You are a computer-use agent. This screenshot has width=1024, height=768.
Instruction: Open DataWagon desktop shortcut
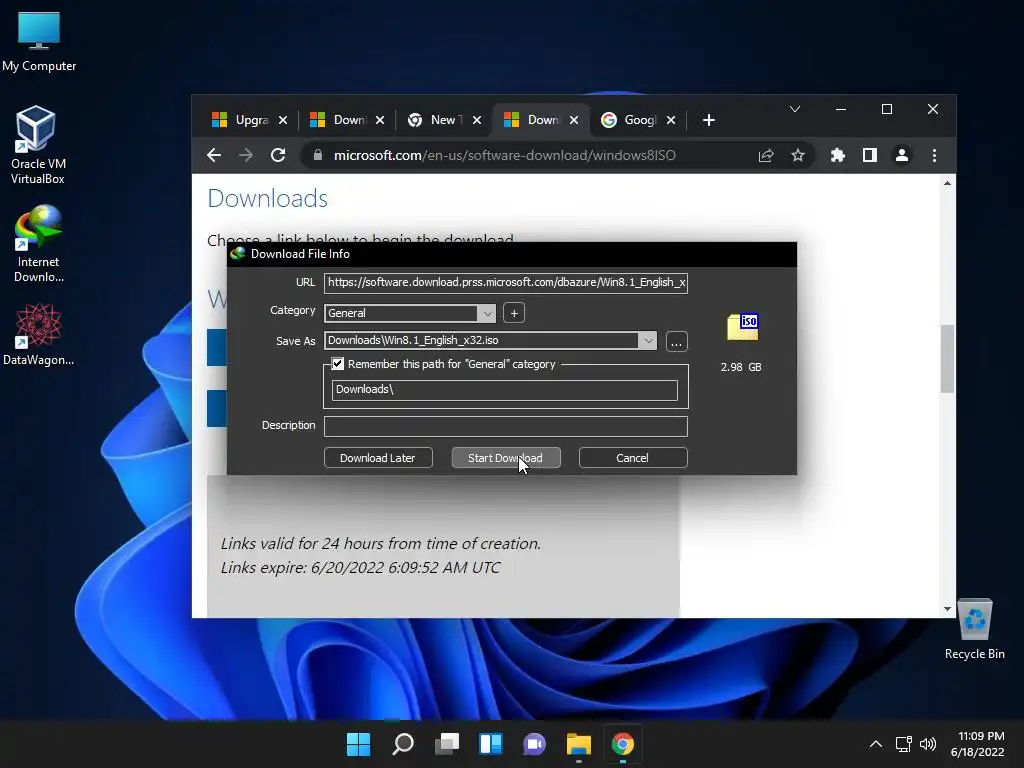38,334
